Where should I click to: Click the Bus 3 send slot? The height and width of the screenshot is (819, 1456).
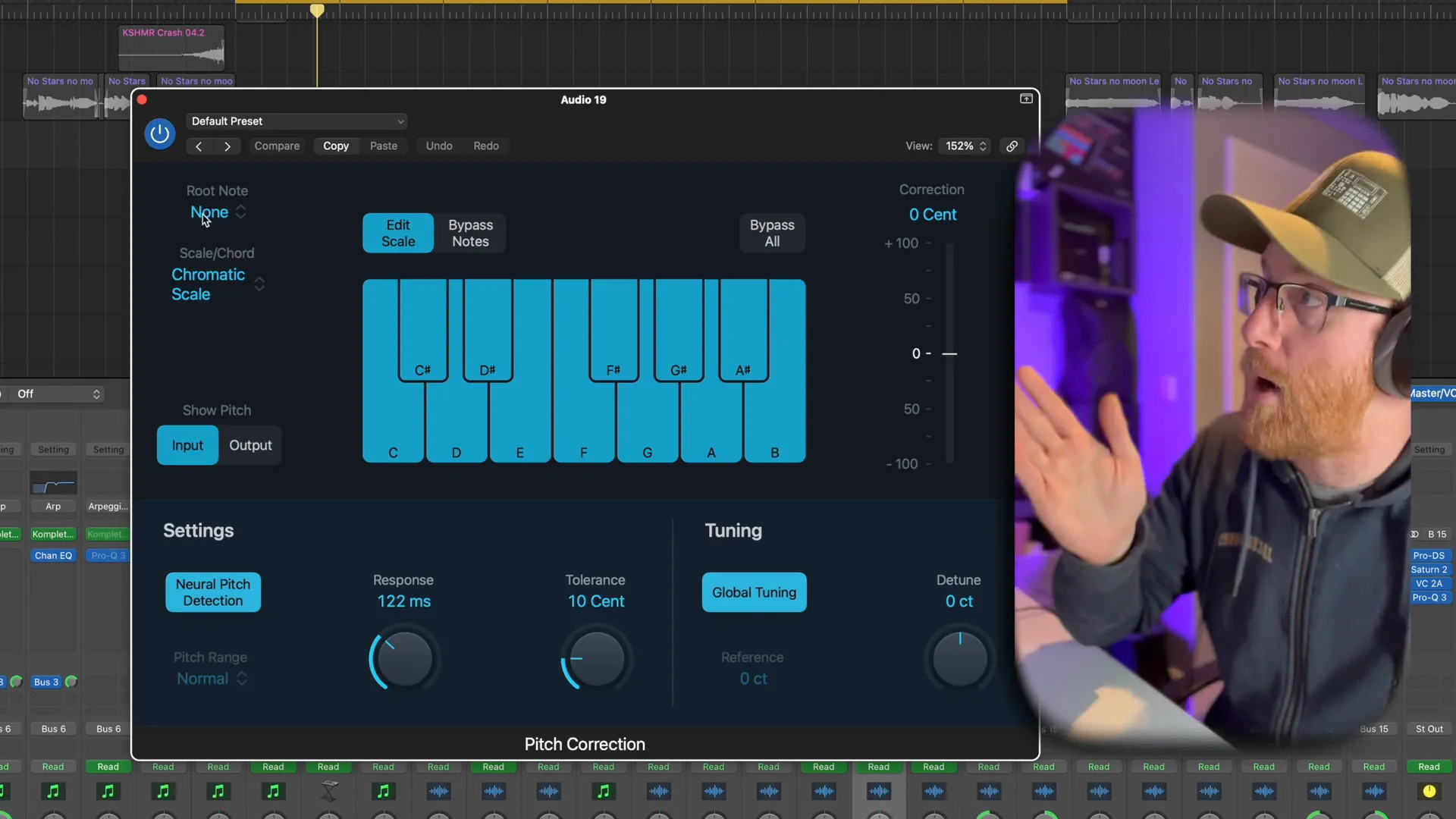[45, 682]
